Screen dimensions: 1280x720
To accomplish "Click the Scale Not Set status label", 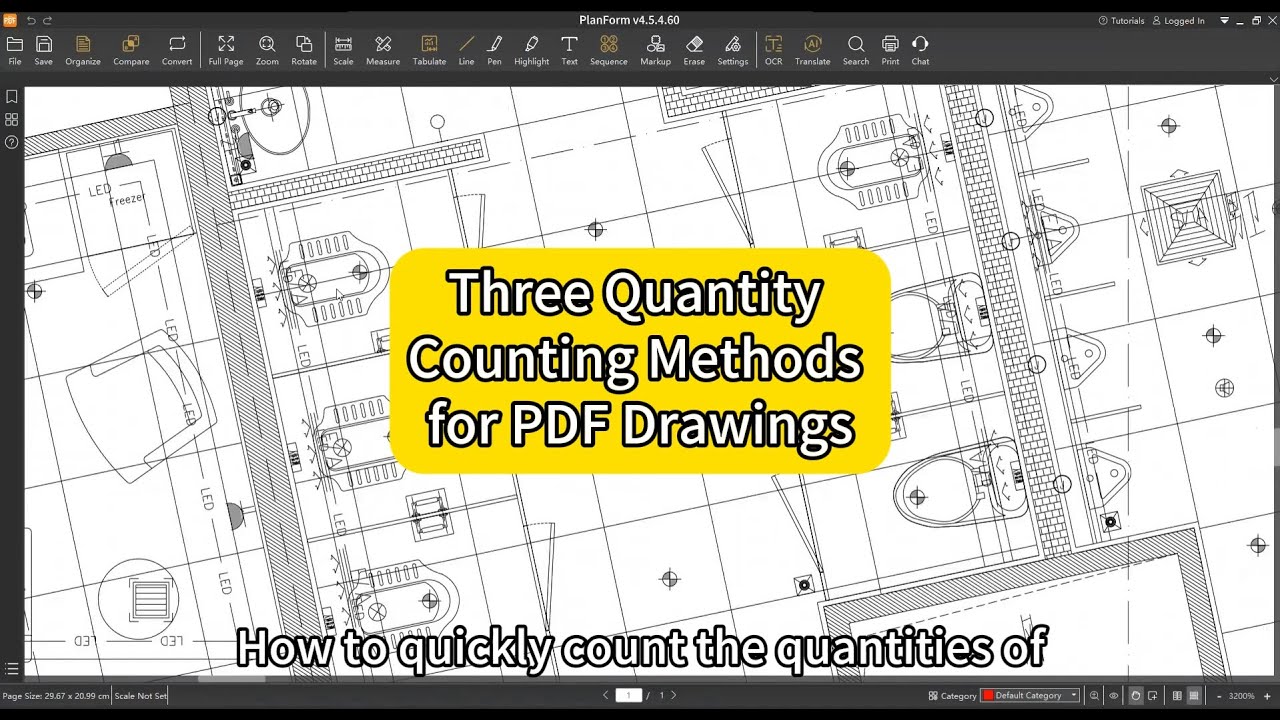I will (x=141, y=695).
